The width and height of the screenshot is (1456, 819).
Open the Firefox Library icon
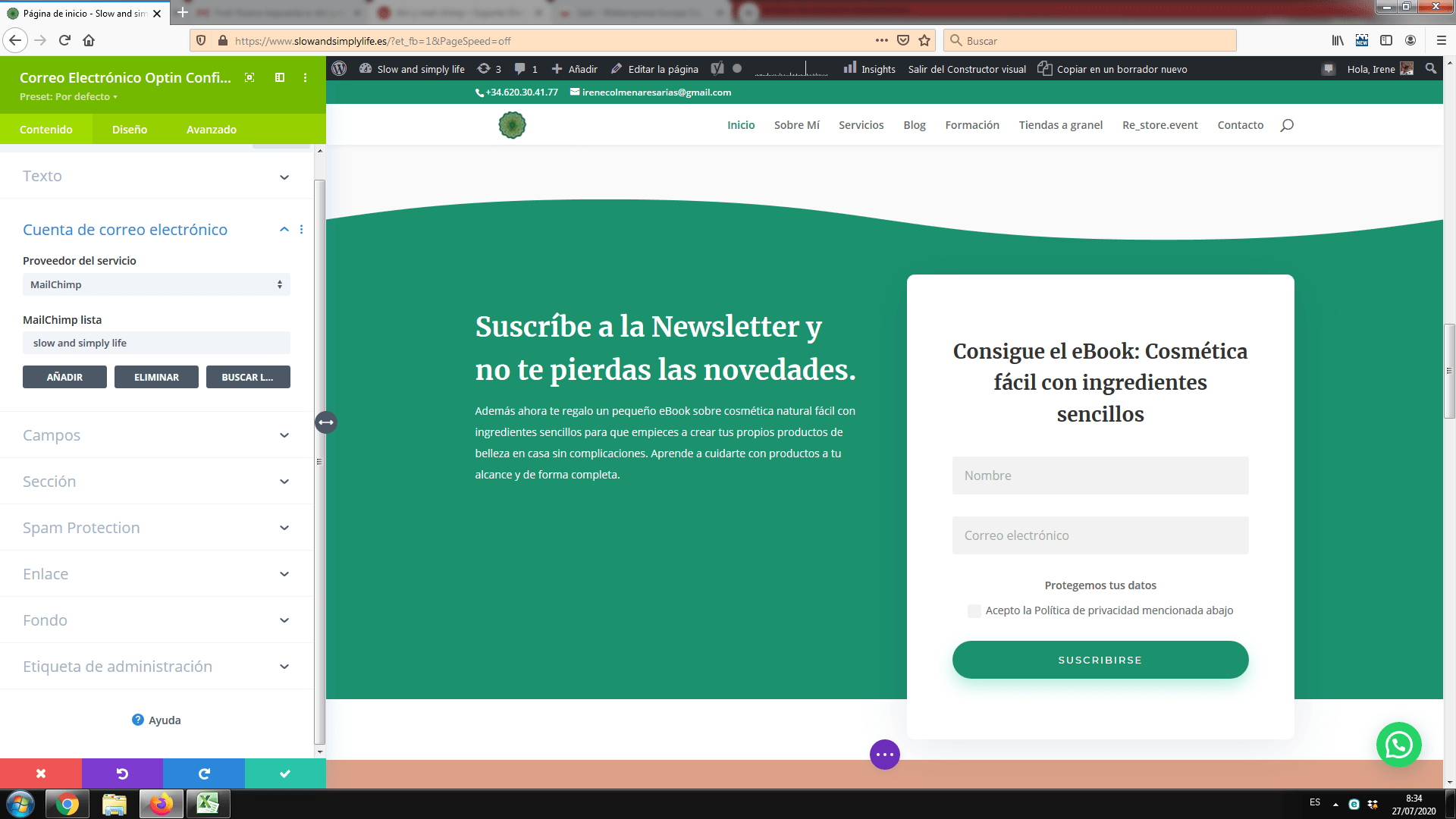click(x=1338, y=40)
